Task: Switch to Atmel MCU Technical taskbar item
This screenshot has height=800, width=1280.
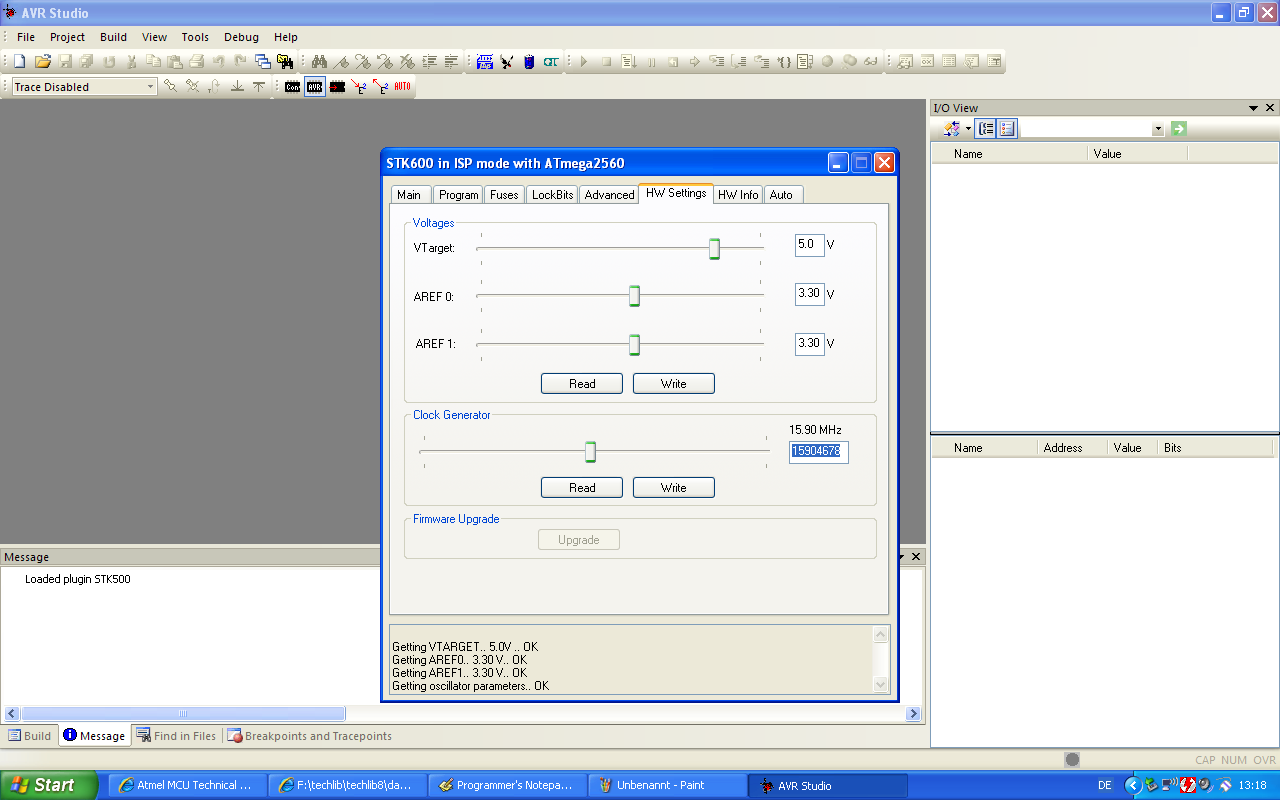Action: tap(187, 785)
